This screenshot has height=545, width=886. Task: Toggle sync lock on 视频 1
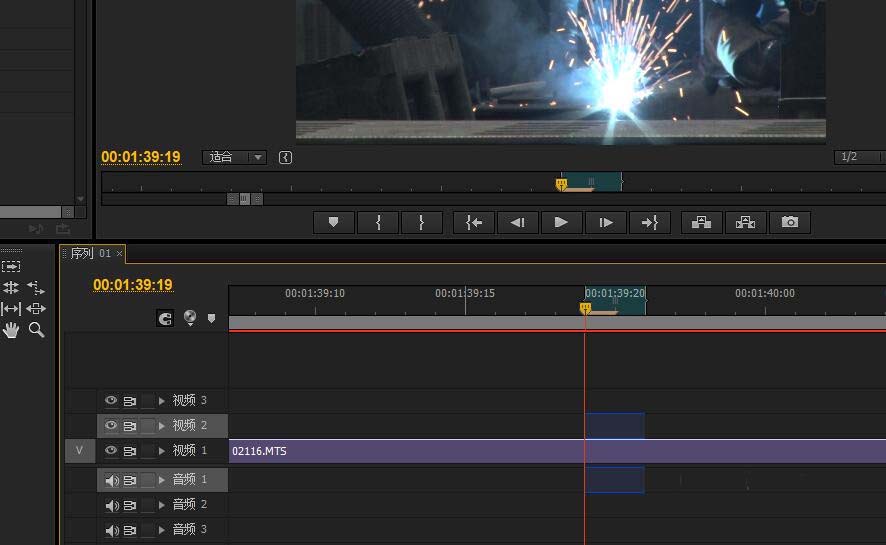click(x=130, y=451)
